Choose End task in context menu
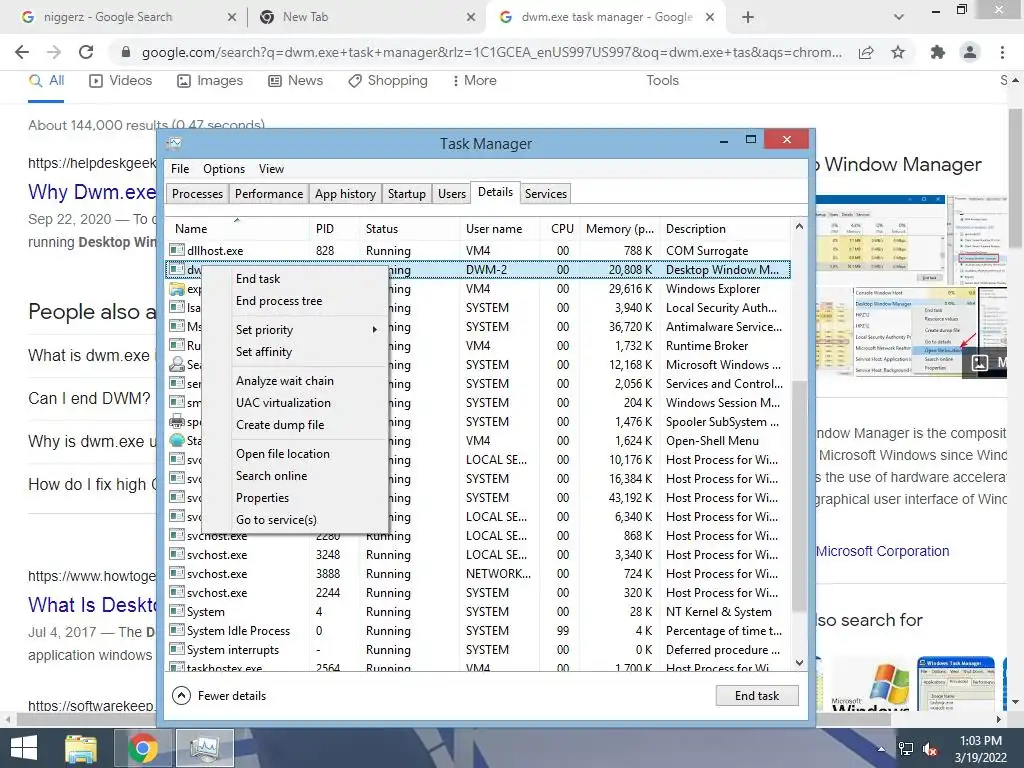 pyautogui.click(x=295, y=279)
